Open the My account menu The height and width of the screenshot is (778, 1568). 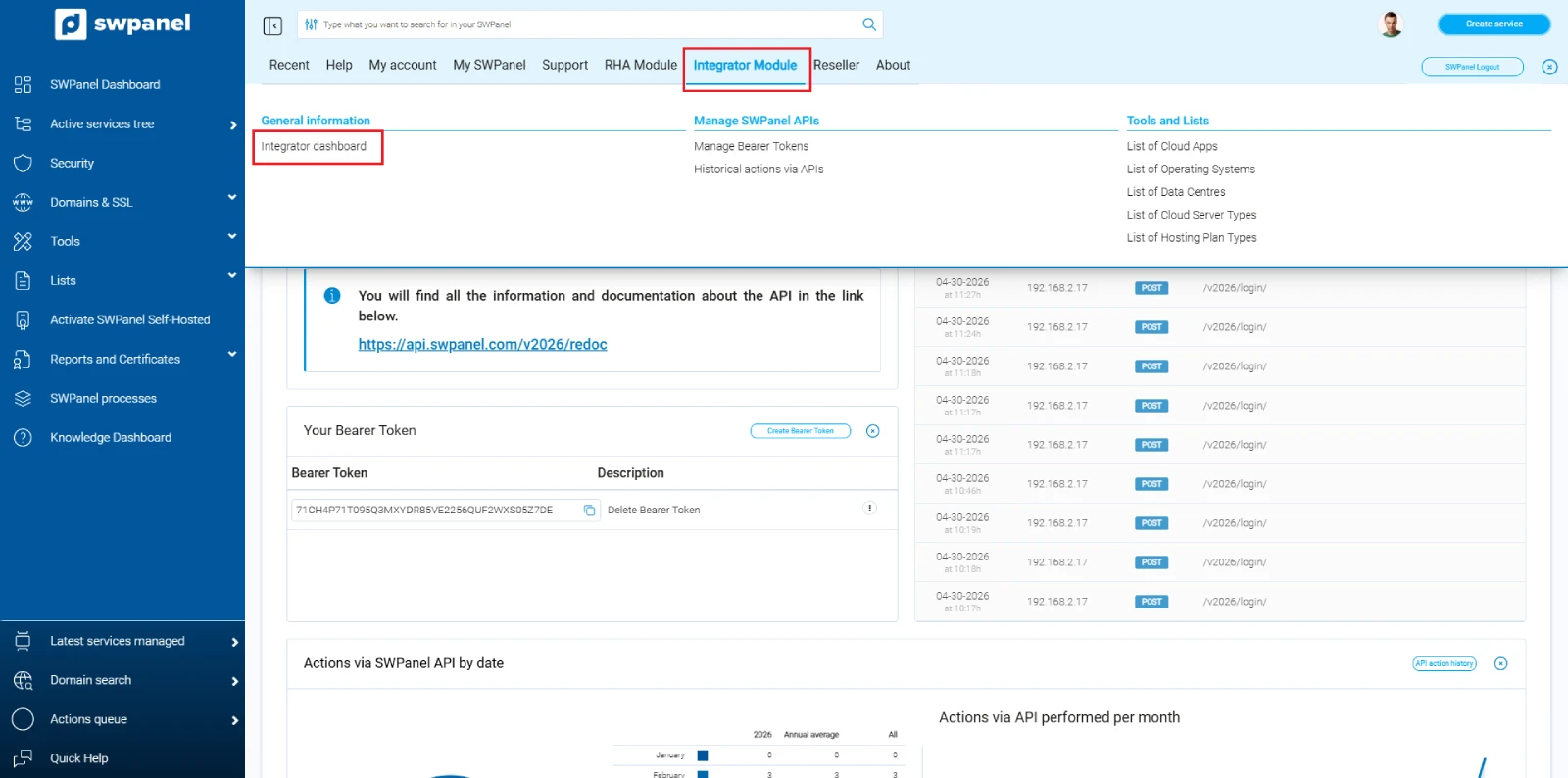(x=403, y=65)
